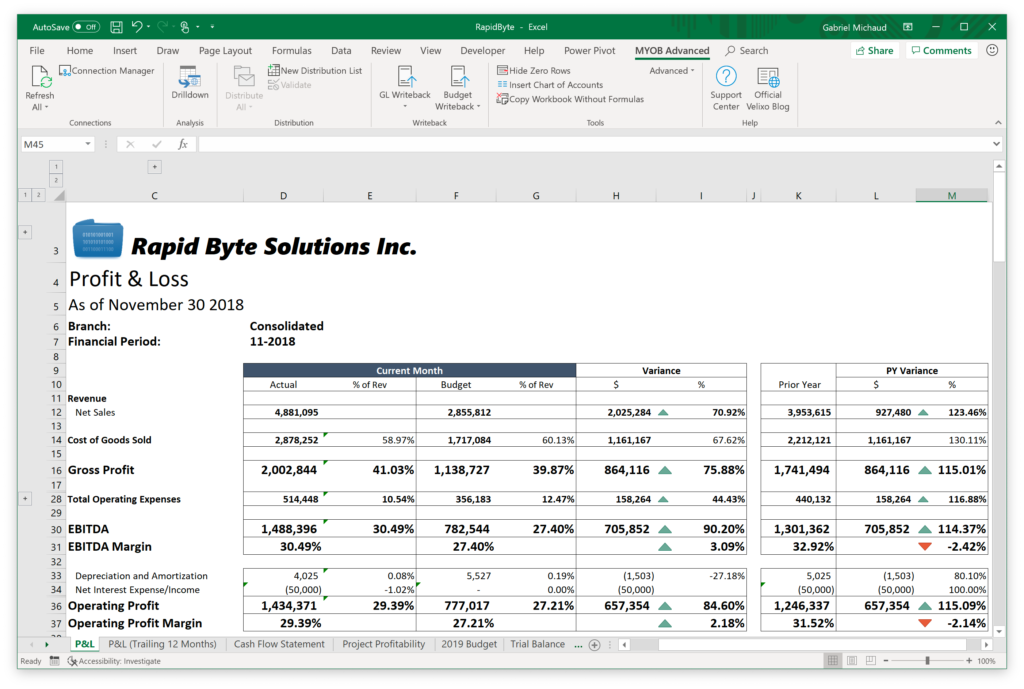The height and width of the screenshot is (689, 1024).
Task: Open the File menu
Action: [37, 50]
